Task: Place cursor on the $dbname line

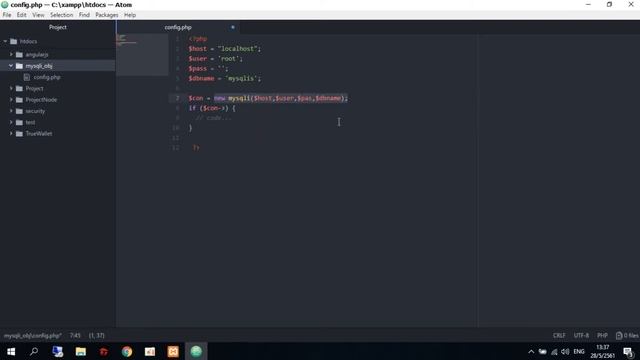Action: 224,78
